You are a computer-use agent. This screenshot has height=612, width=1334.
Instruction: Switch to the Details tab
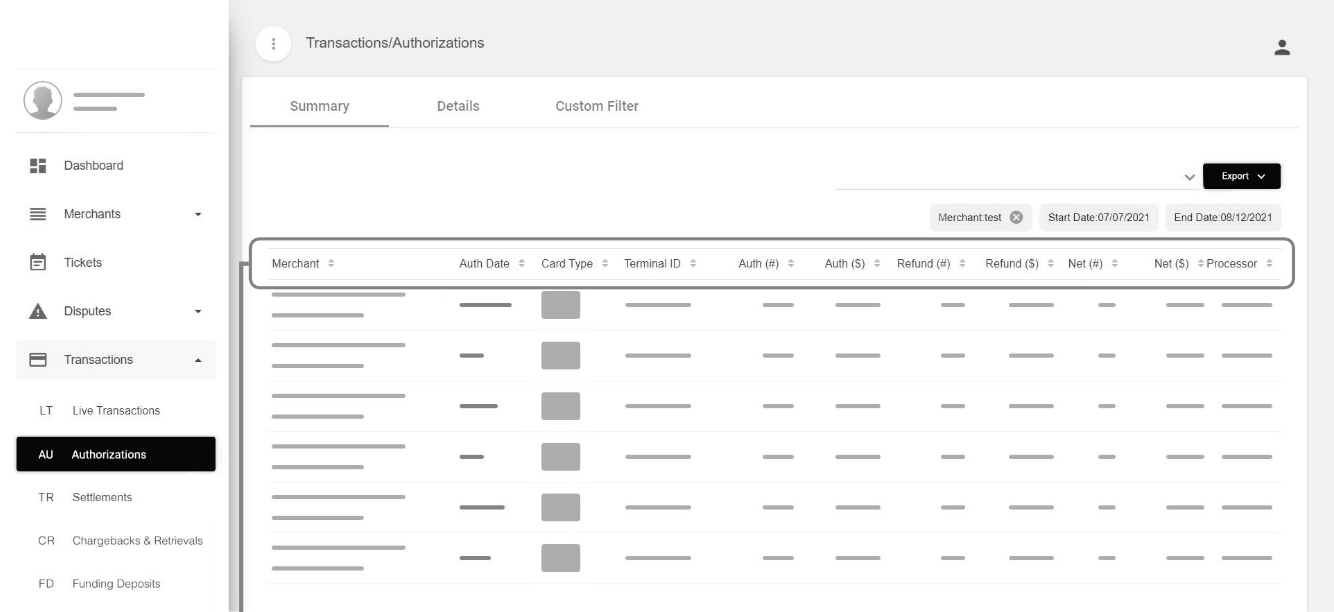pos(458,106)
